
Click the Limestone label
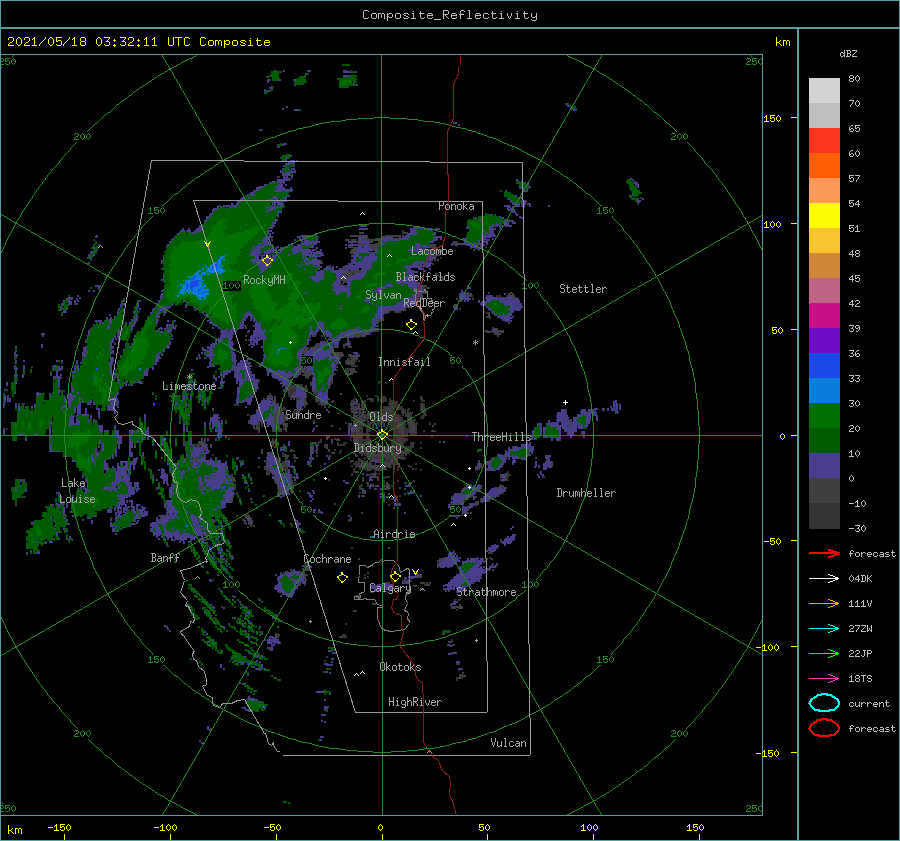click(x=189, y=386)
